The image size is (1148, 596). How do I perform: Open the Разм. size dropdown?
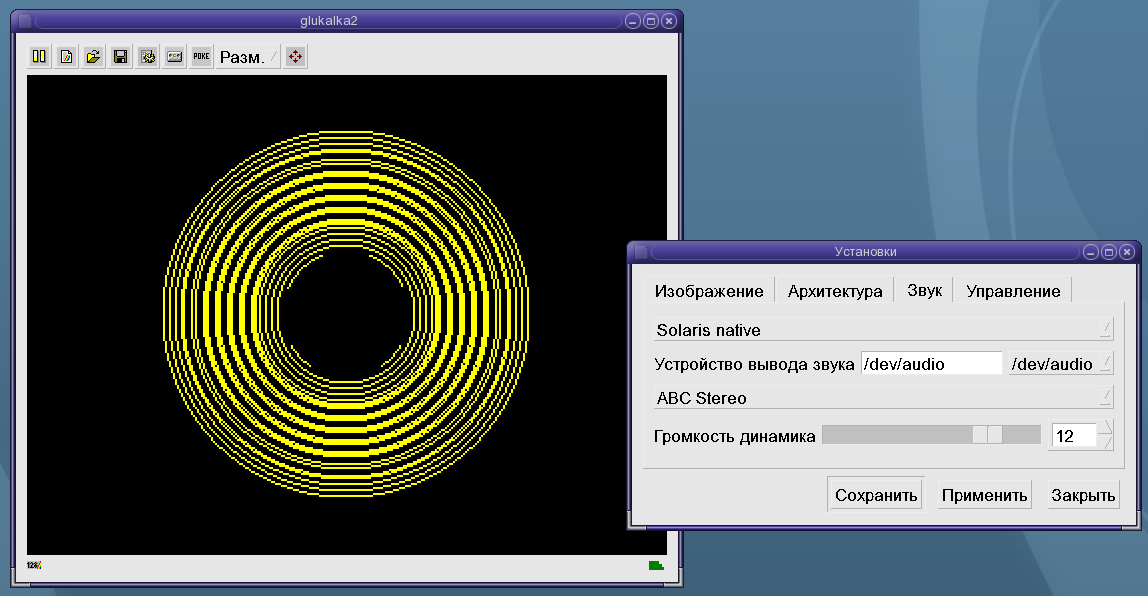tap(248, 56)
